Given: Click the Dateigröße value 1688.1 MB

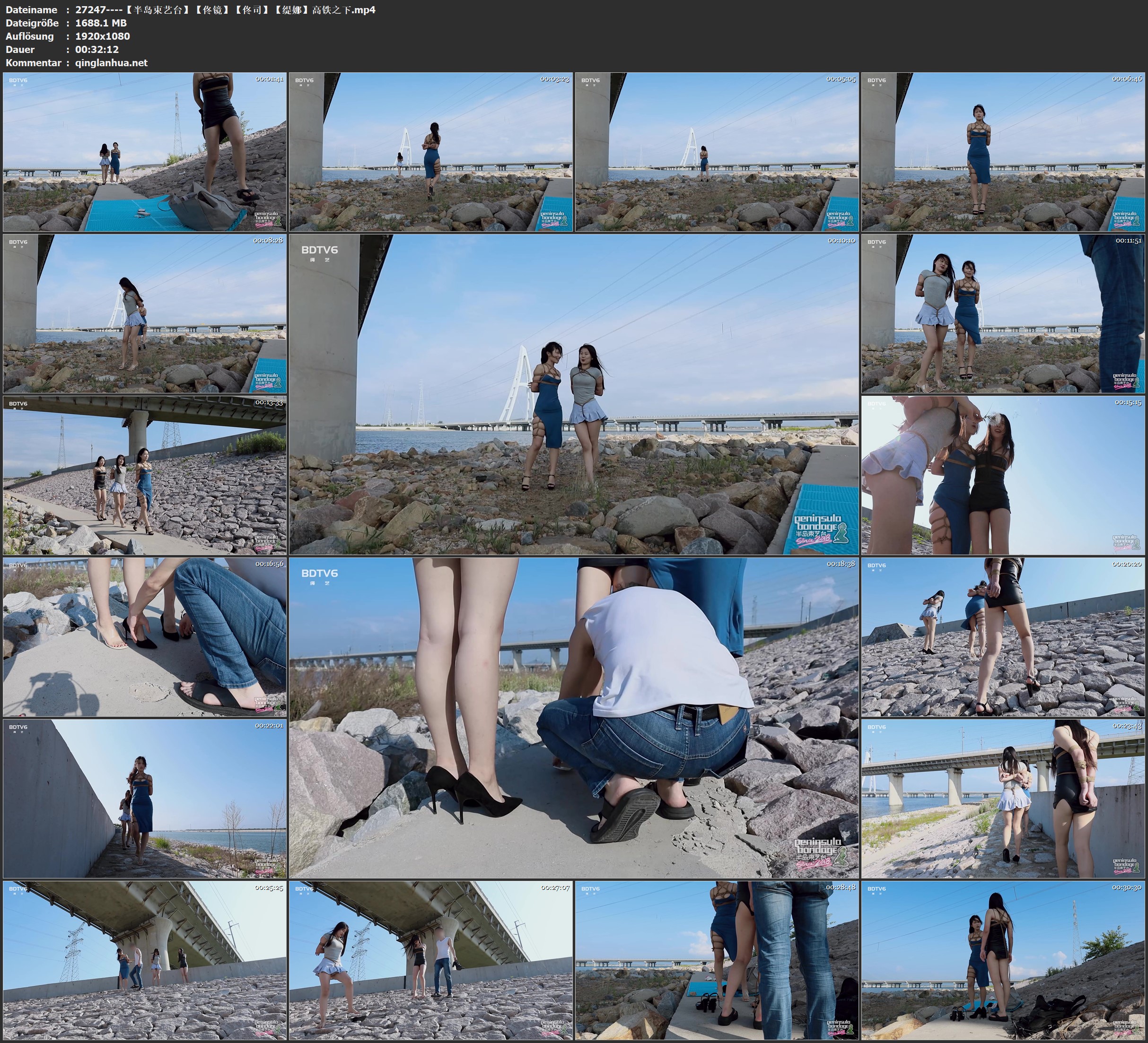Looking at the screenshot, I should click(101, 23).
